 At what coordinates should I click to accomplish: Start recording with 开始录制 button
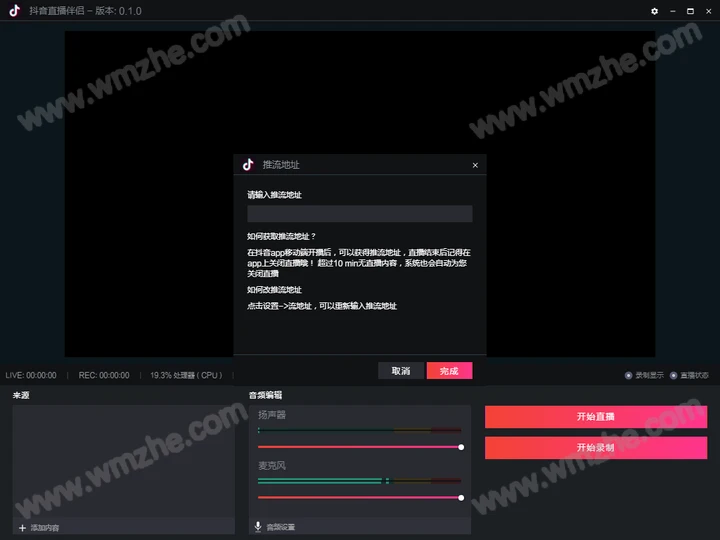[596, 447]
